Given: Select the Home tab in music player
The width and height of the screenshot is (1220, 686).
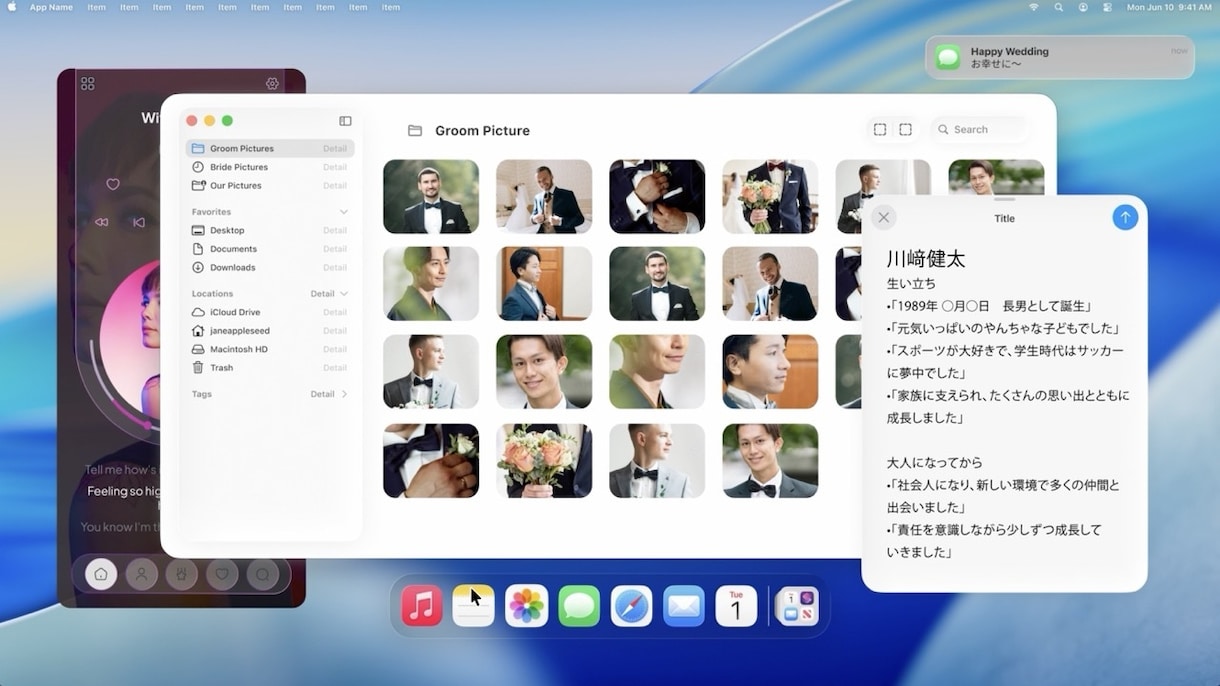Looking at the screenshot, I should point(100,574).
